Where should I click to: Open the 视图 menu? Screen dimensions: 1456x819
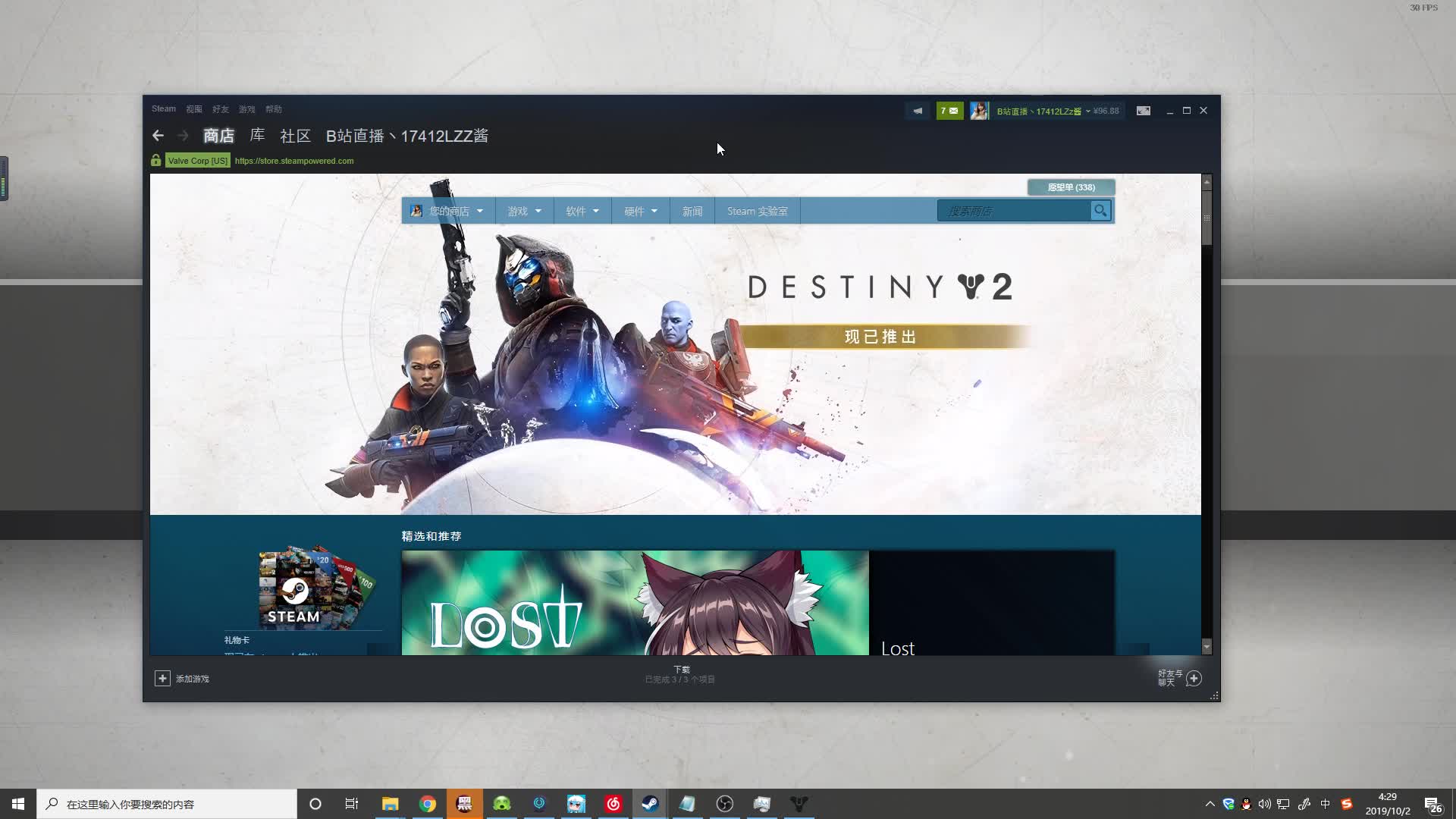click(x=194, y=109)
